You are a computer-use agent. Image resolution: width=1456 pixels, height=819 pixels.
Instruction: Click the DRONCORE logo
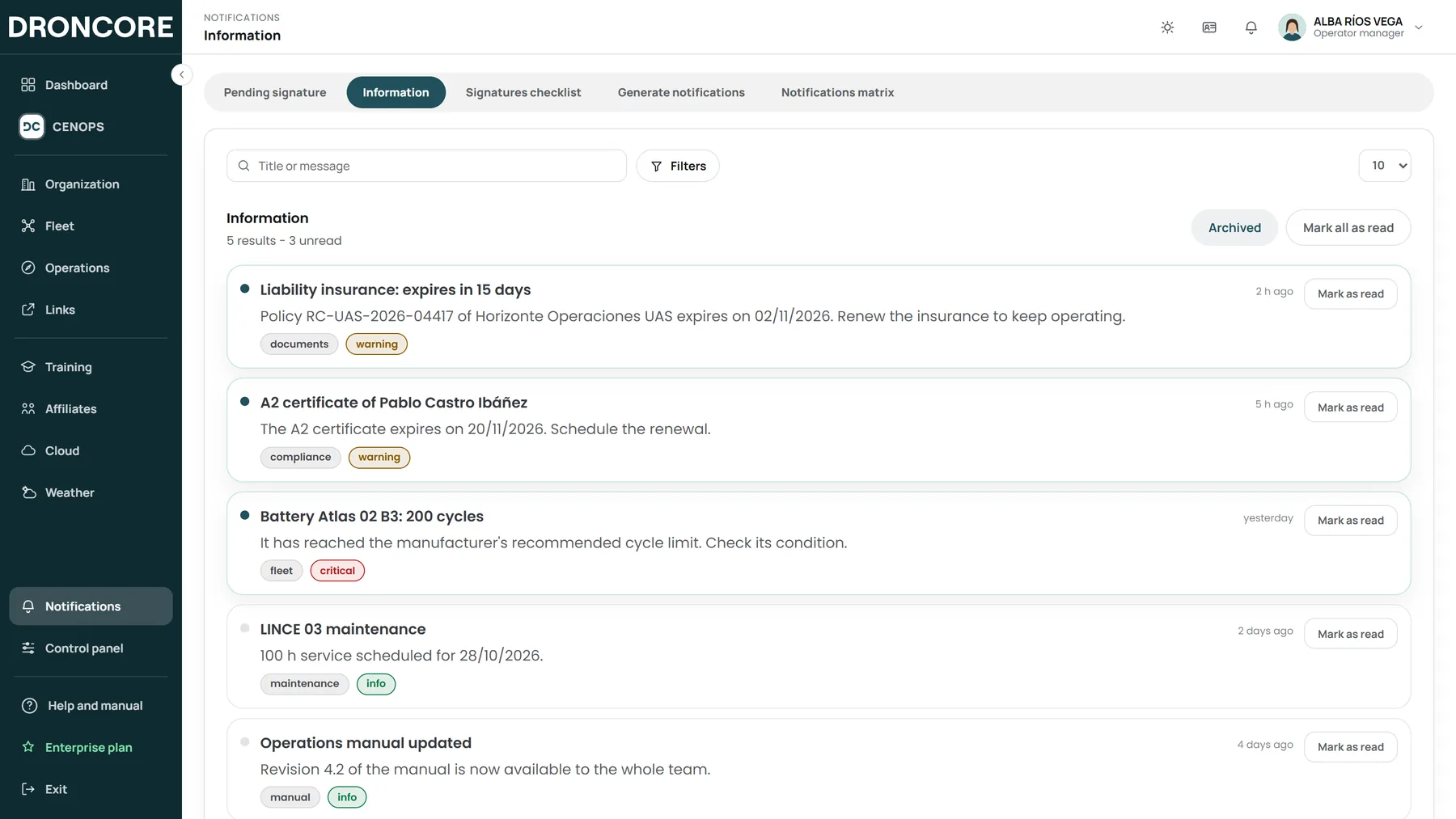pos(91,27)
